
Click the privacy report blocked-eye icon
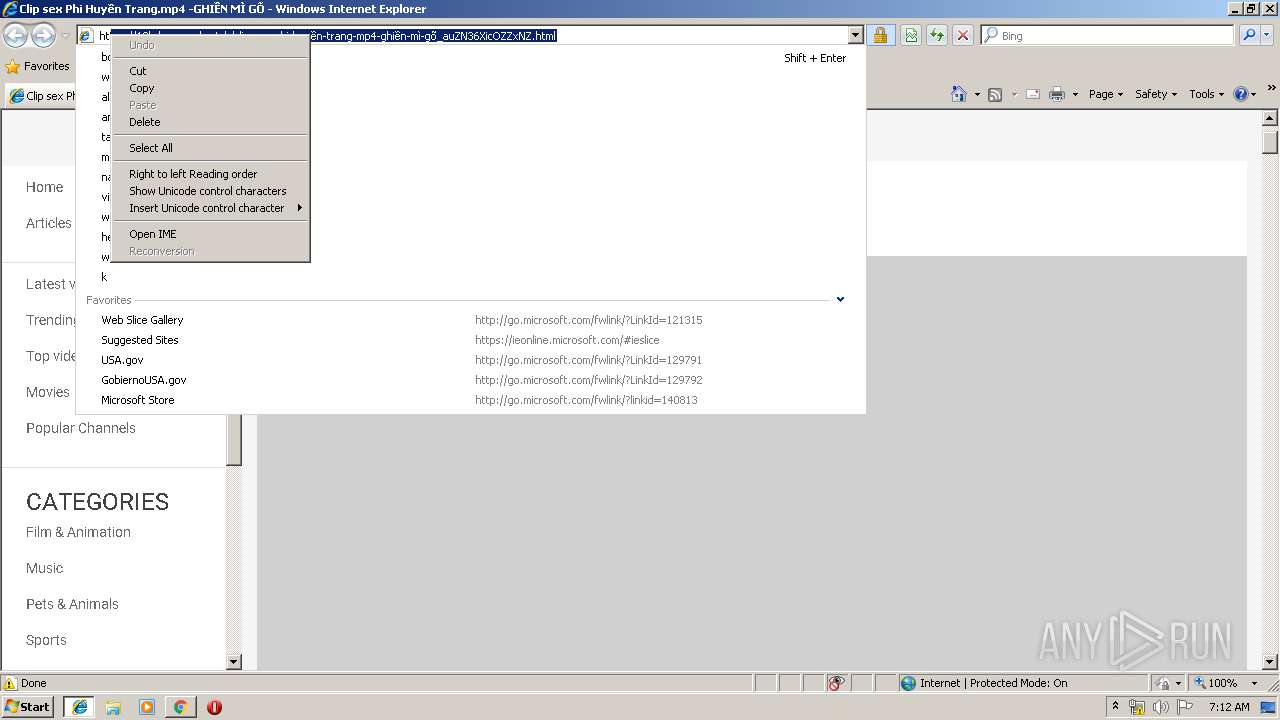836,683
